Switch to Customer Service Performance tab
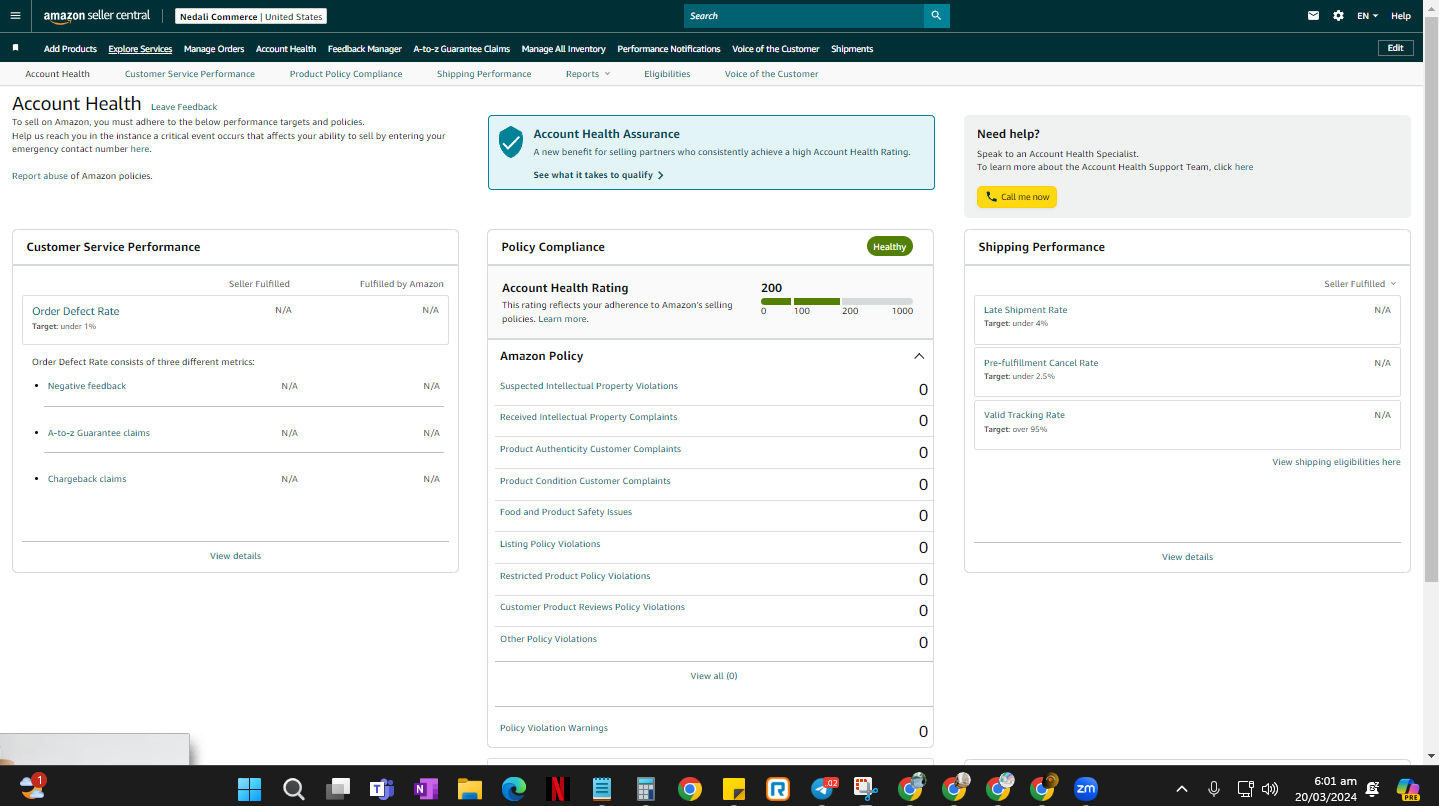 [190, 74]
